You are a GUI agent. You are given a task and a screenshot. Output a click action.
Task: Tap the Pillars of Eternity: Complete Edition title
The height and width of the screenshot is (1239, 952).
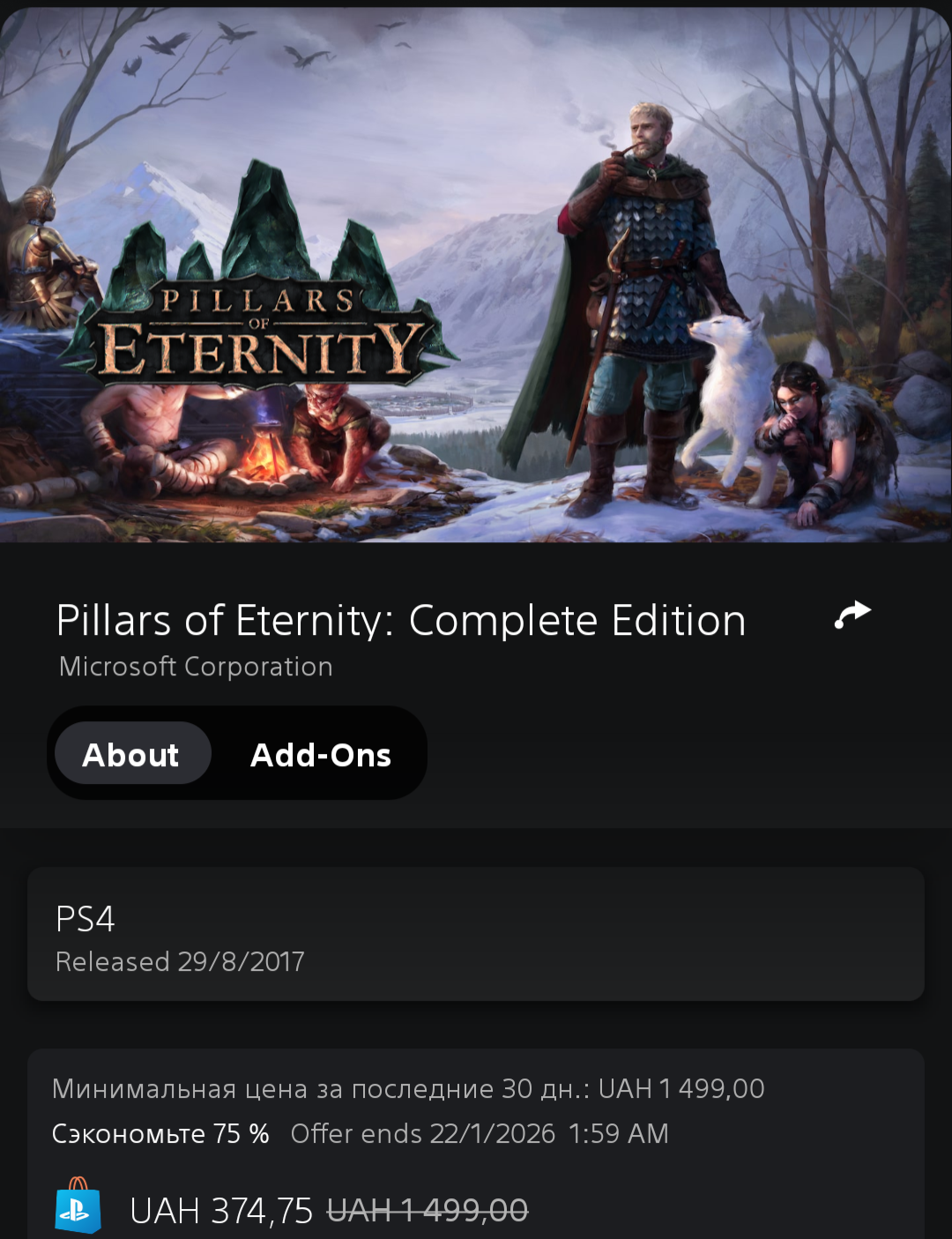(x=401, y=621)
